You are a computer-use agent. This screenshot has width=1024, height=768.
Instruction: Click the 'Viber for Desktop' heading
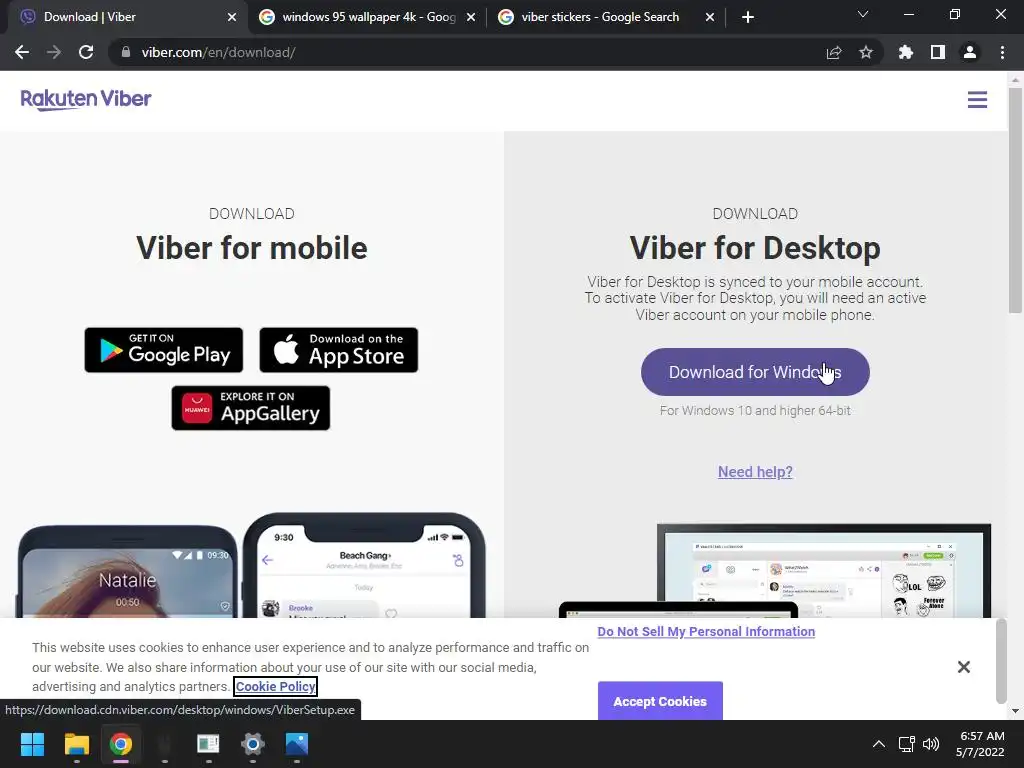click(x=755, y=248)
